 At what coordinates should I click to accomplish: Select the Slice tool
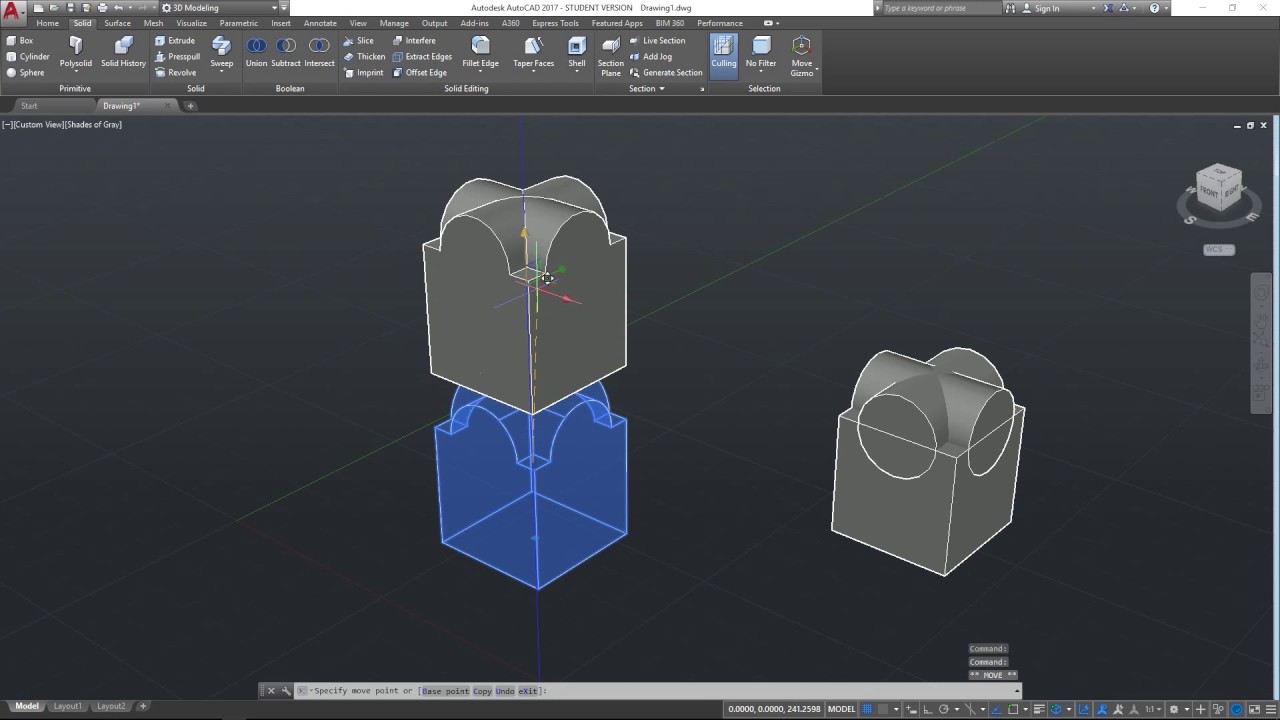[x=358, y=41]
